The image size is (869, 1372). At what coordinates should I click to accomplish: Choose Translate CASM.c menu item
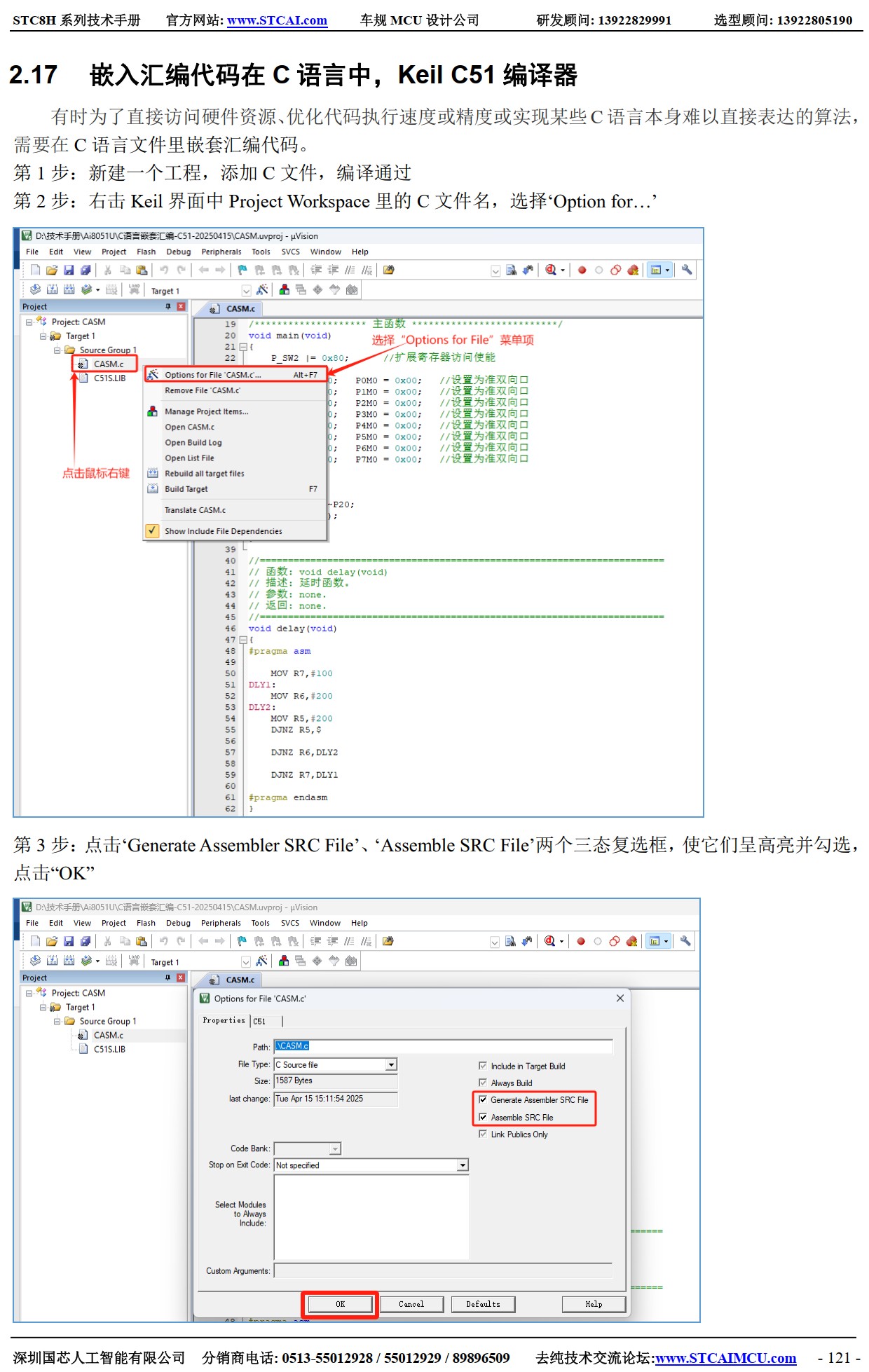pos(235,510)
